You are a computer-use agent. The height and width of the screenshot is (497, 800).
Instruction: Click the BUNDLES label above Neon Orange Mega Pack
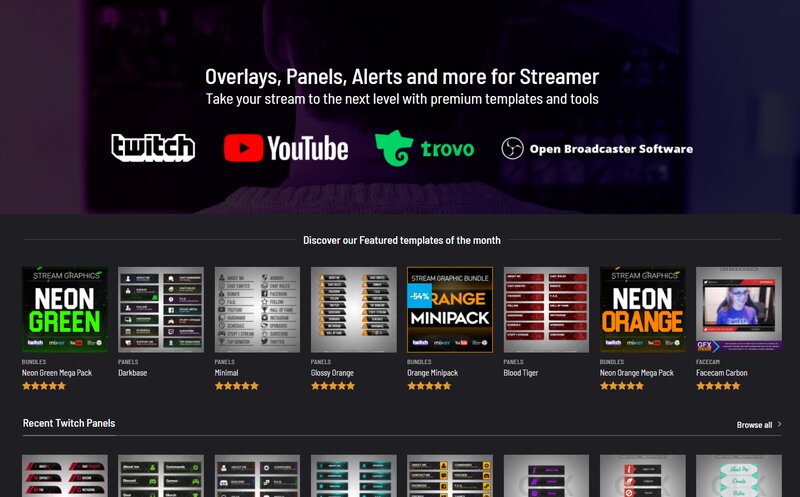click(612, 362)
